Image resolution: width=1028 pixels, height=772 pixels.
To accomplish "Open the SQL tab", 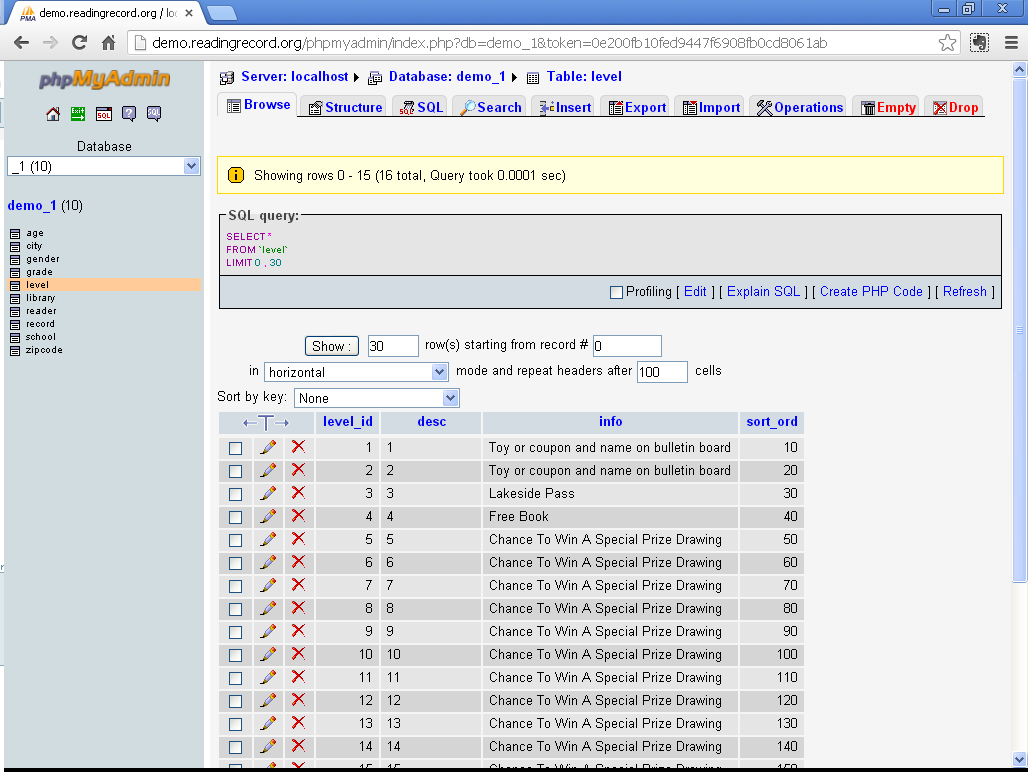I will coord(422,107).
